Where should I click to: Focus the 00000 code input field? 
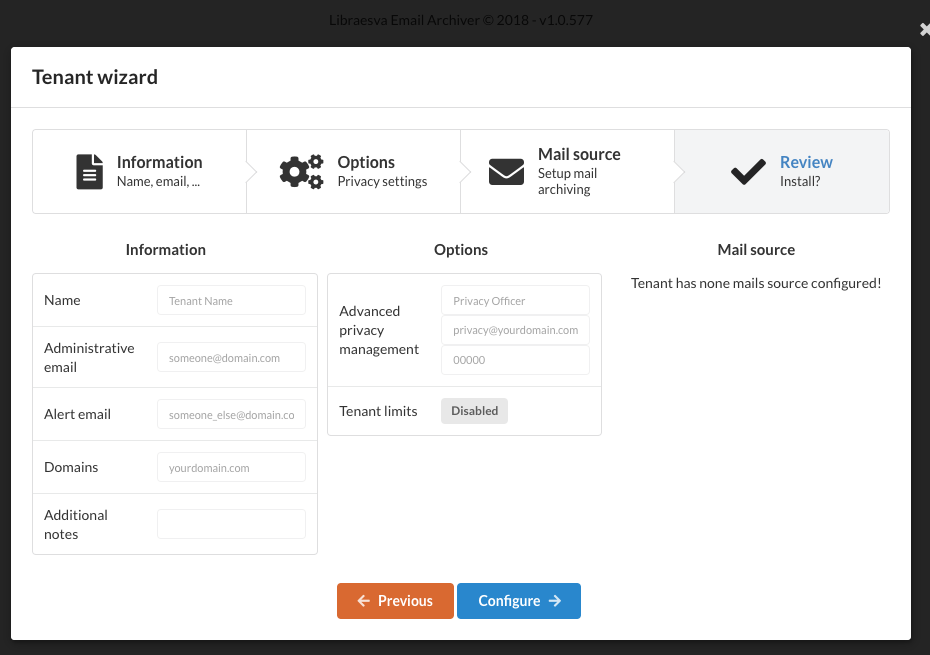pyautogui.click(x=515, y=360)
